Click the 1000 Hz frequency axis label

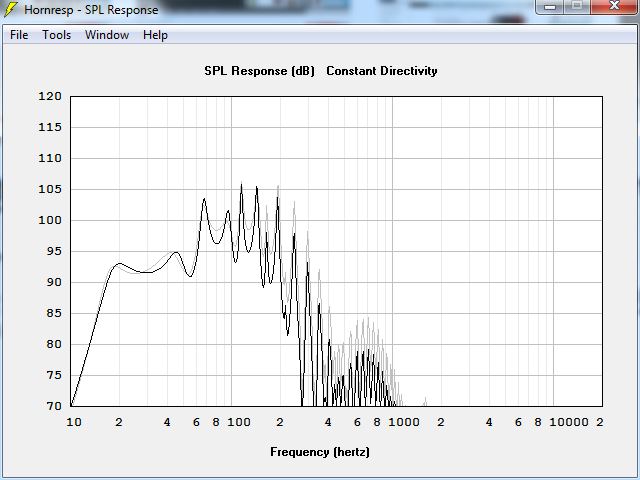click(x=404, y=422)
